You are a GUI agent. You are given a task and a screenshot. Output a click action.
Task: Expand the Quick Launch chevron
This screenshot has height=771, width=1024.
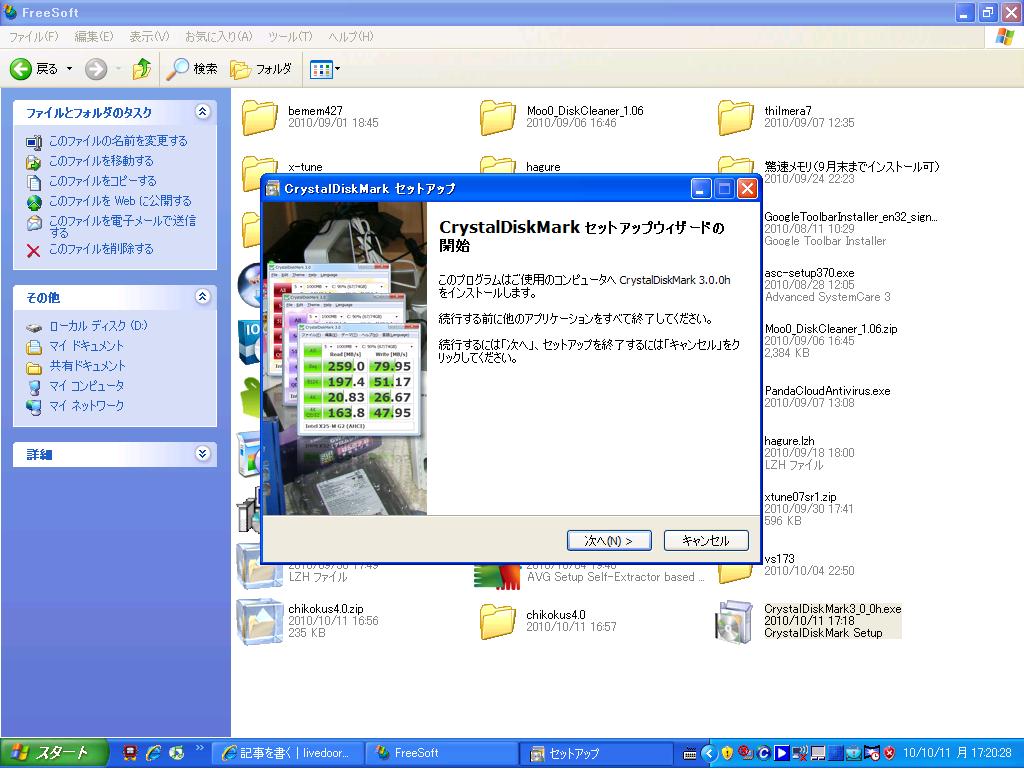(199, 748)
